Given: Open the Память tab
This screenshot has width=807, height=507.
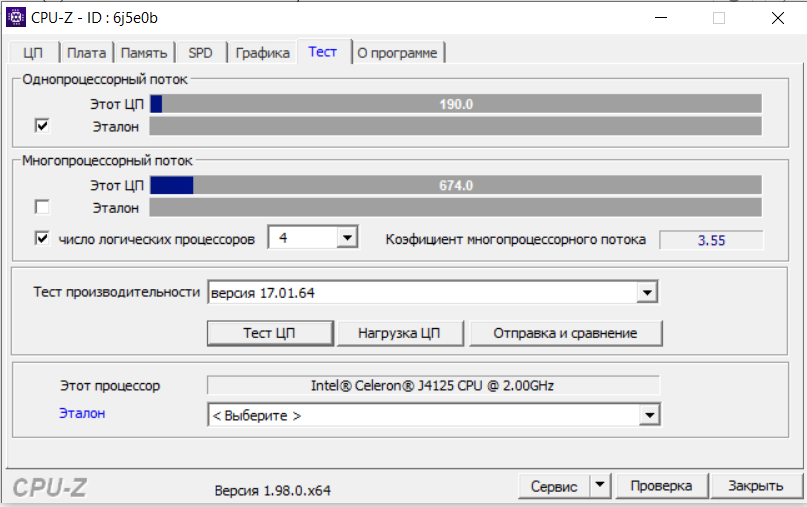Looking at the screenshot, I should pyautogui.click(x=144, y=53).
